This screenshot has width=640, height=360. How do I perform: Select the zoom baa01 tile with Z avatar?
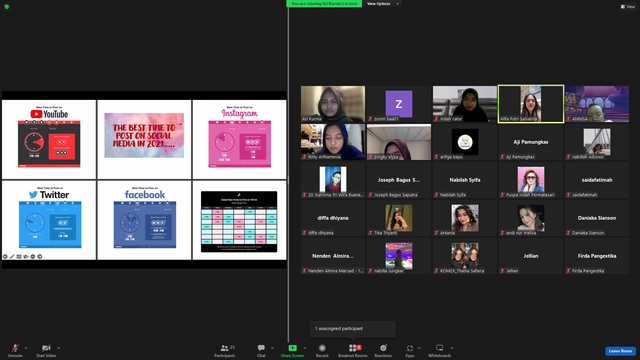399,104
